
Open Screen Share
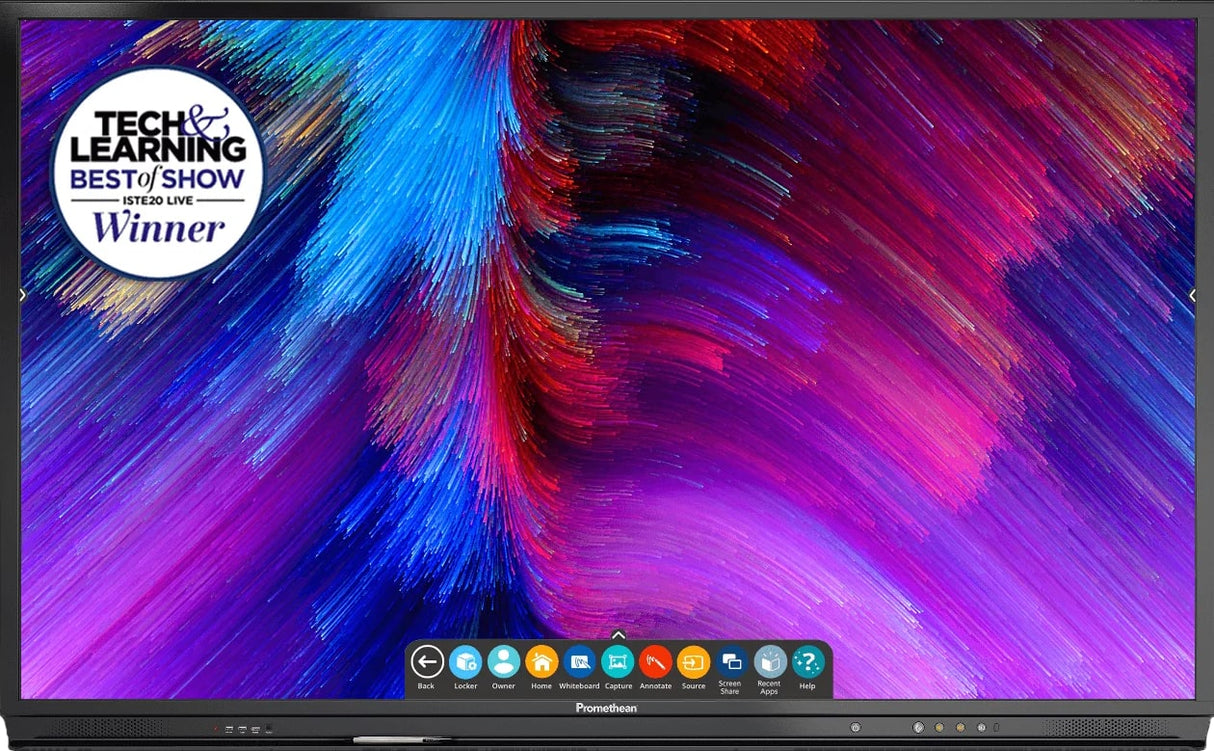[731, 660]
